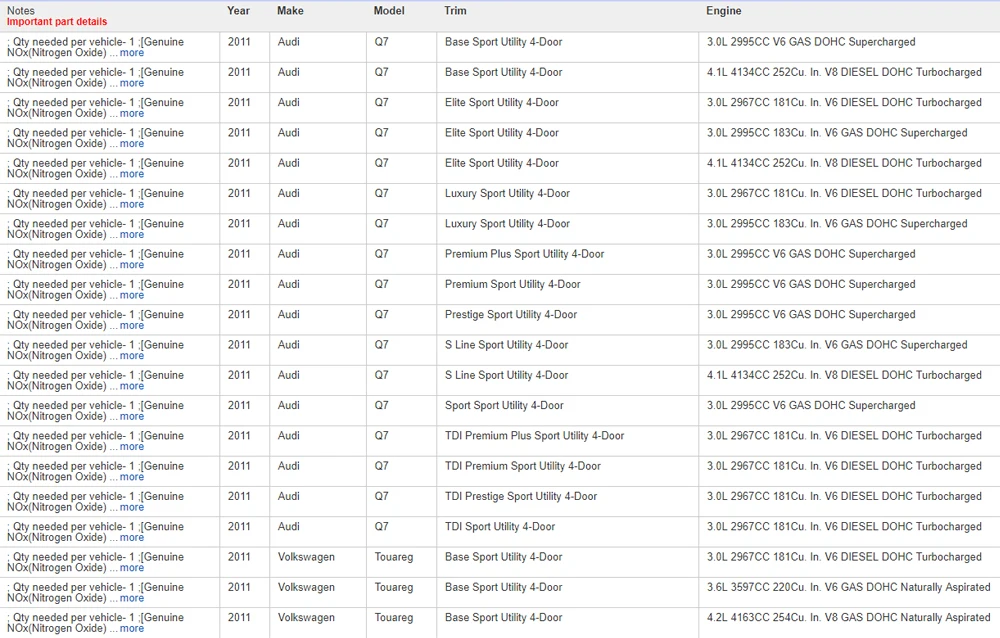
Task: Click 'Audi' in the Prestige Sport Utility row
Action: click(x=288, y=315)
